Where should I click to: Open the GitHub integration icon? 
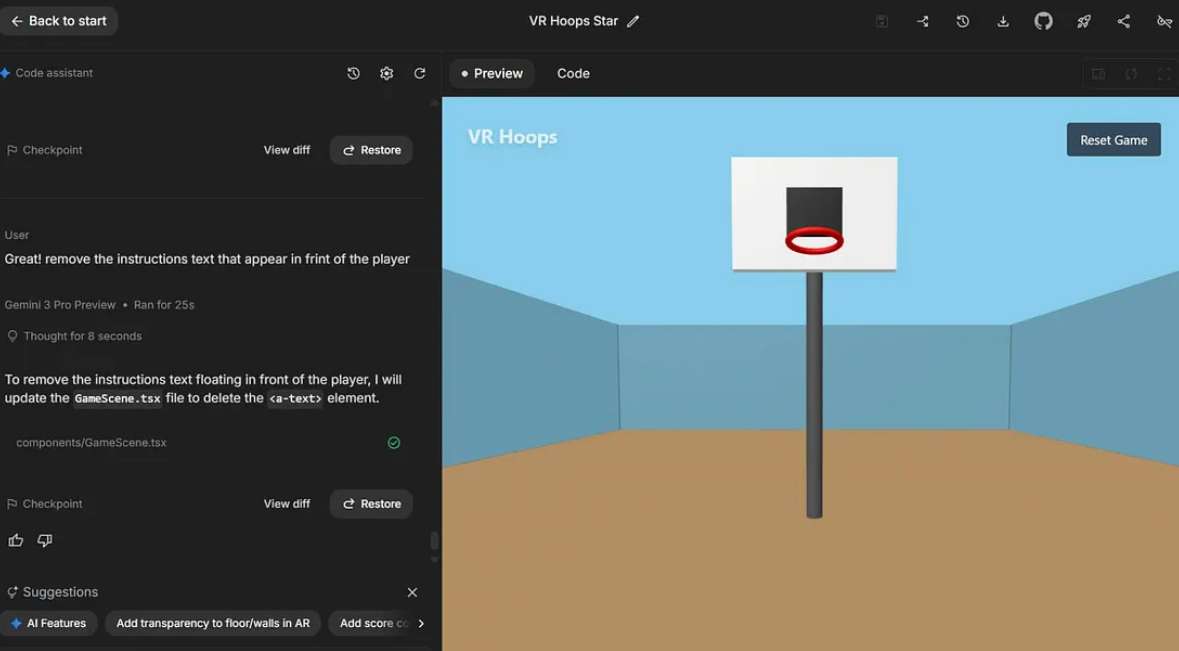(x=1043, y=20)
